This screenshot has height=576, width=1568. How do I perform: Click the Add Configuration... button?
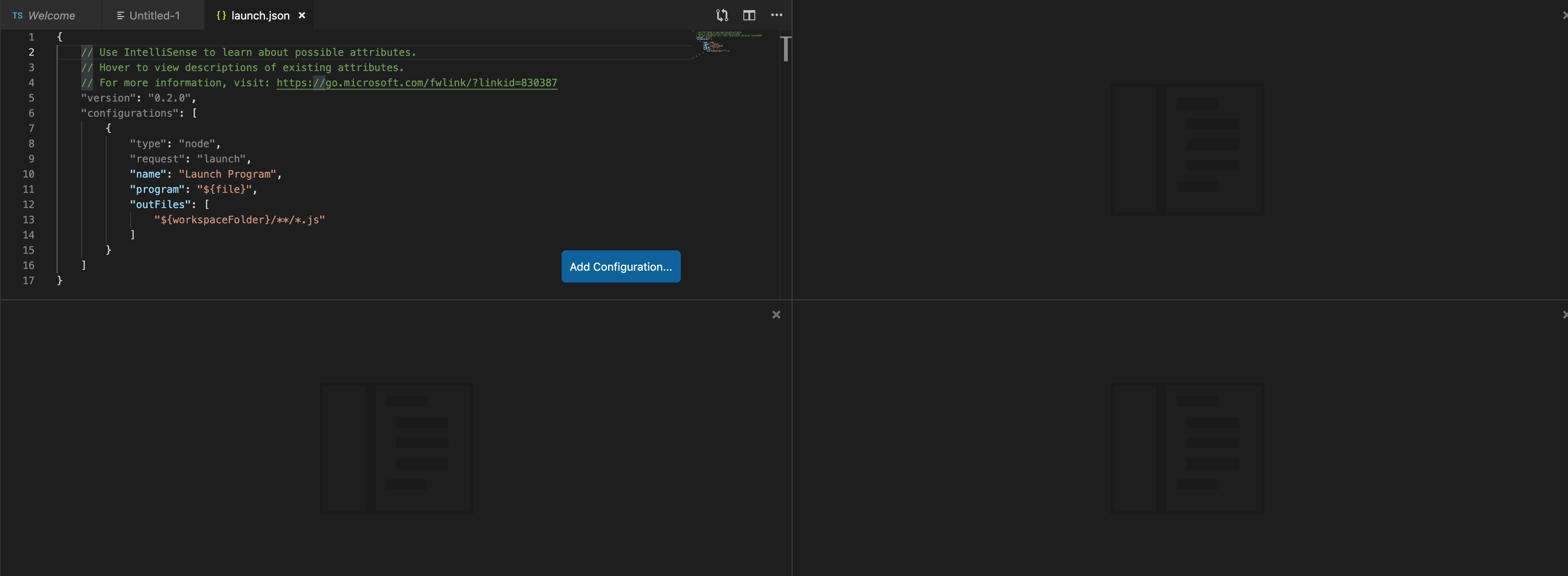621,267
